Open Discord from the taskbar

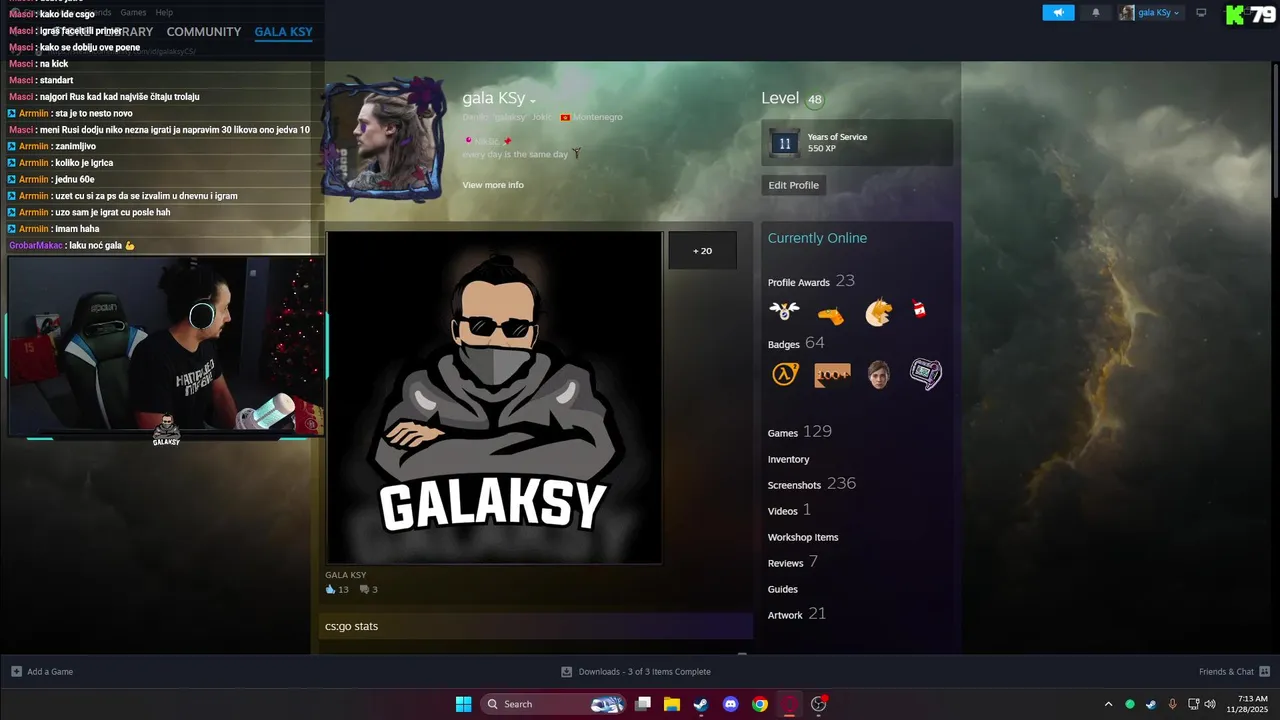[730, 704]
